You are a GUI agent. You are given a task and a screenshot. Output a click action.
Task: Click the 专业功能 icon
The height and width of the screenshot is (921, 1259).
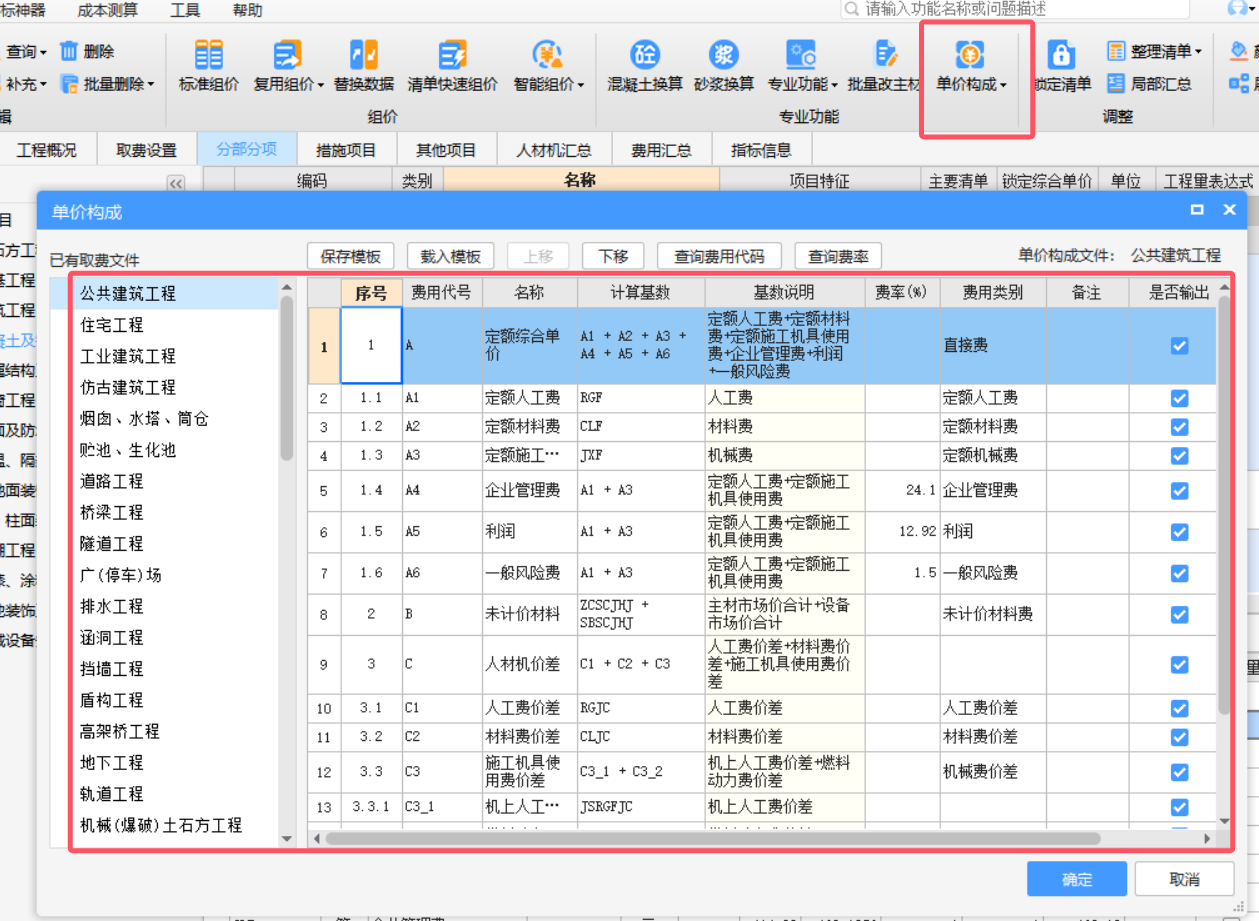(801, 54)
